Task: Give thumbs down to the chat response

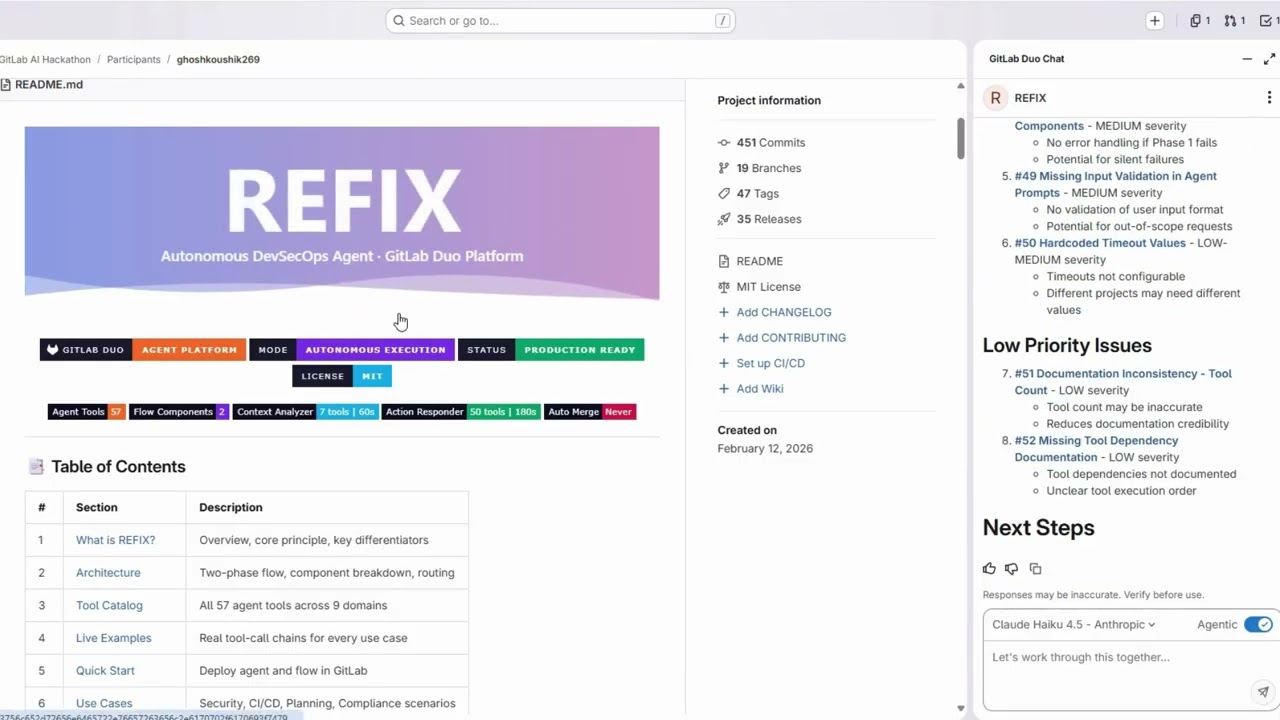Action: click(1011, 569)
